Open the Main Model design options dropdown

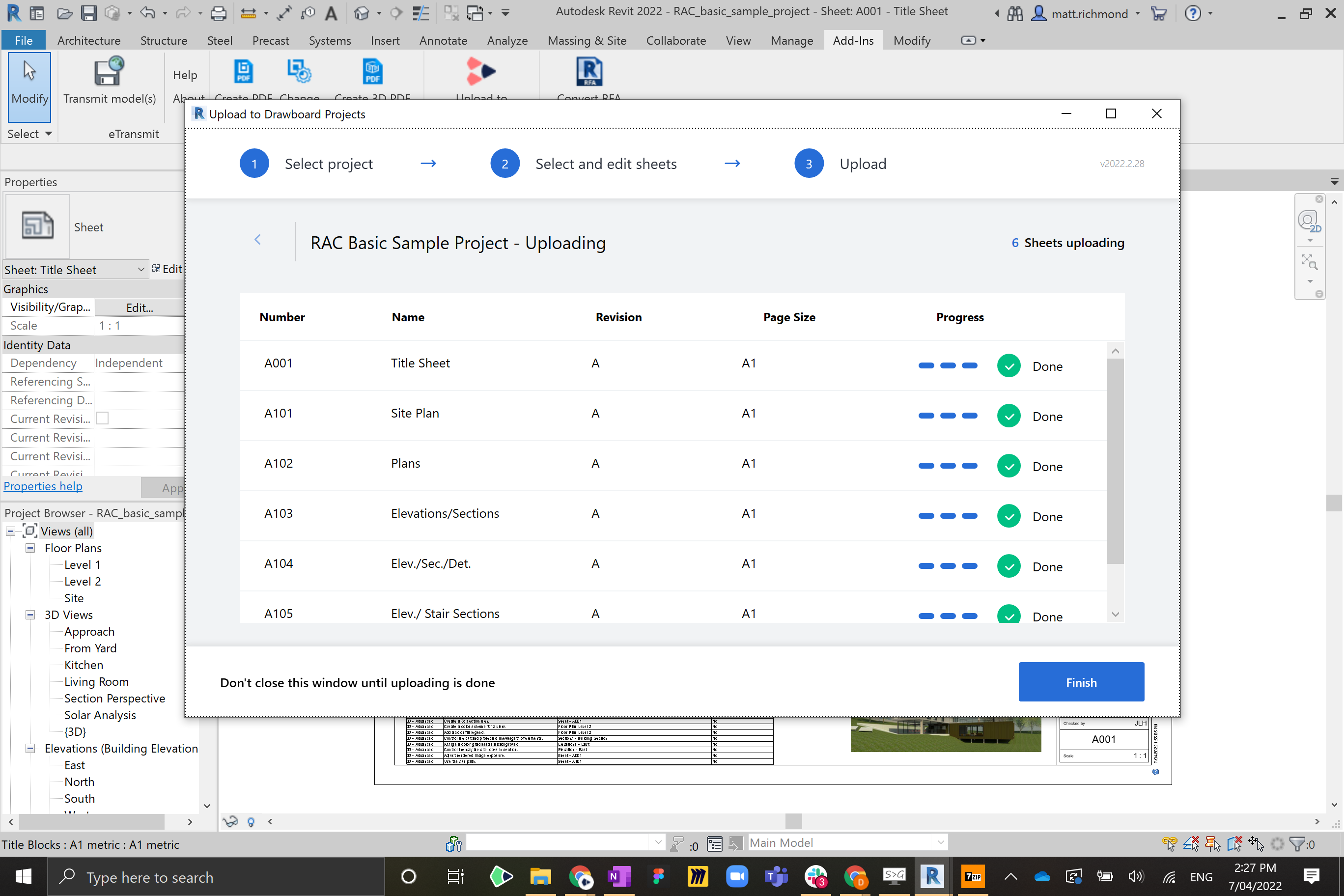(x=940, y=842)
